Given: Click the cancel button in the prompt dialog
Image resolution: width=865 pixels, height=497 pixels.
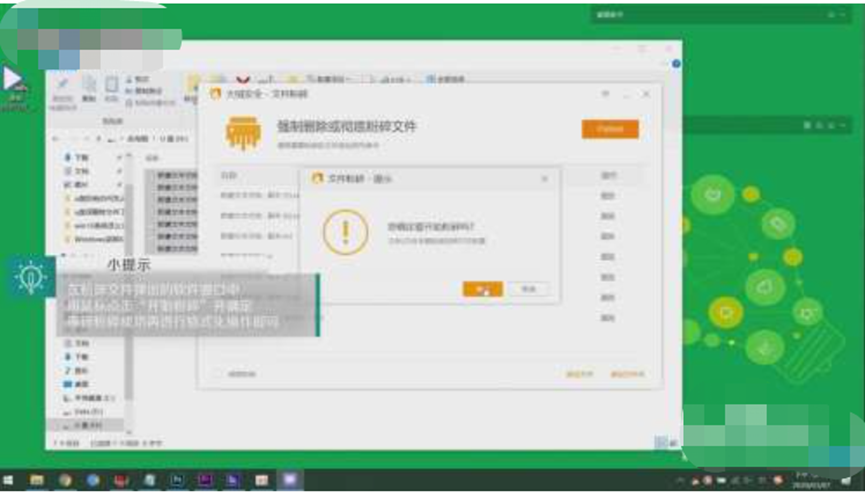Looking at the screenshot, I should (528, 289).
